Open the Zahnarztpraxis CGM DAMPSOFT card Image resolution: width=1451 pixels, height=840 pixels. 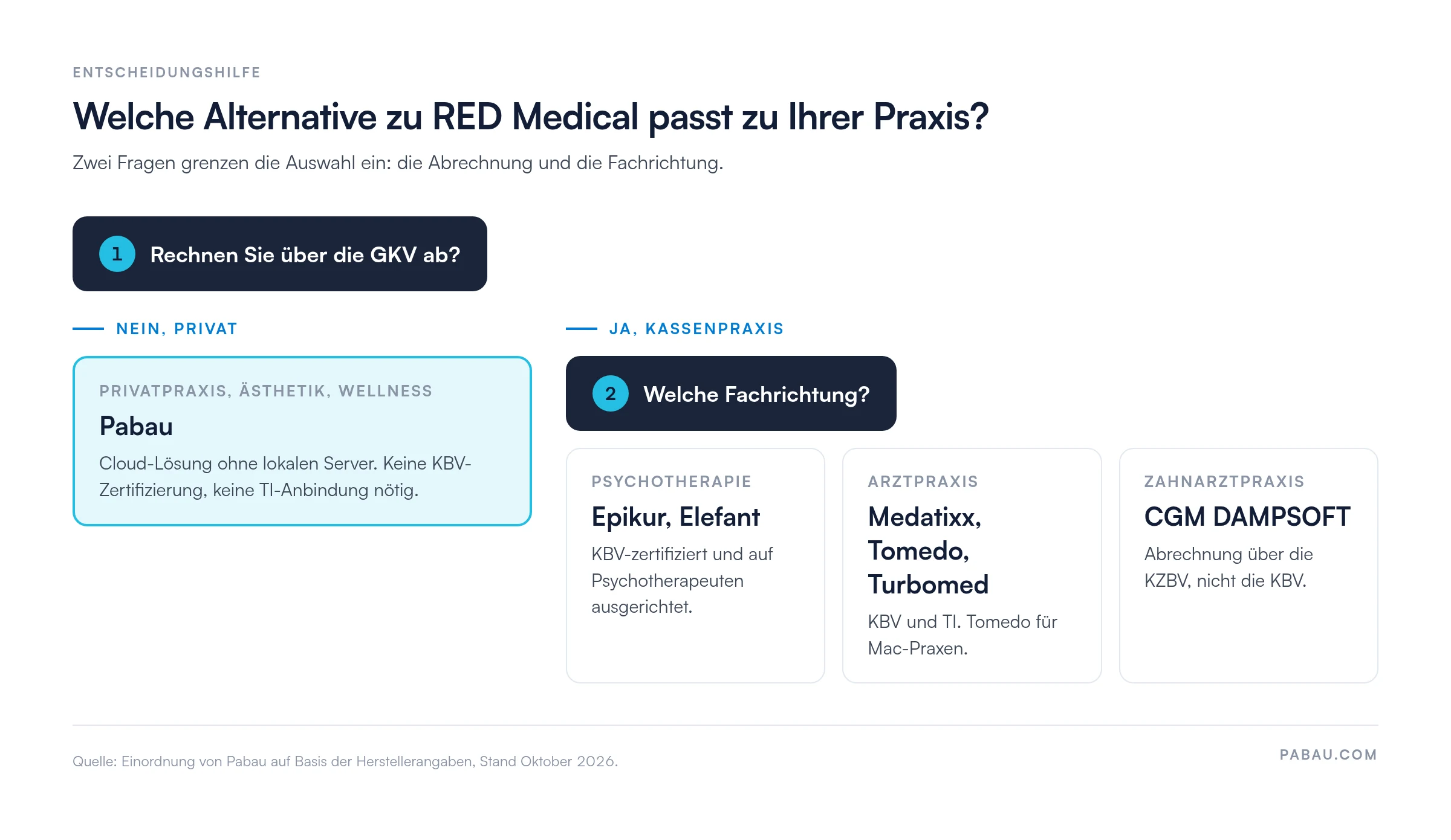pyautogui.click(x=1248, y=566)
